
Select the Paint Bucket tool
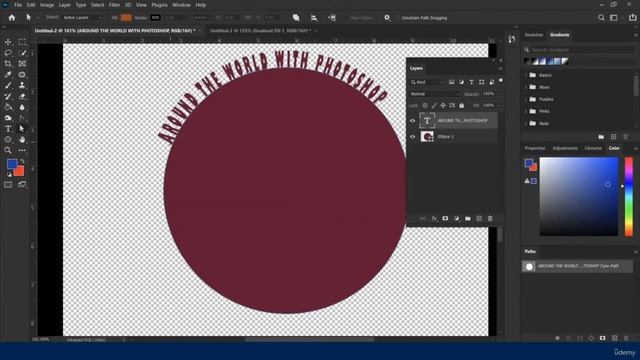(x=8, y=107)
